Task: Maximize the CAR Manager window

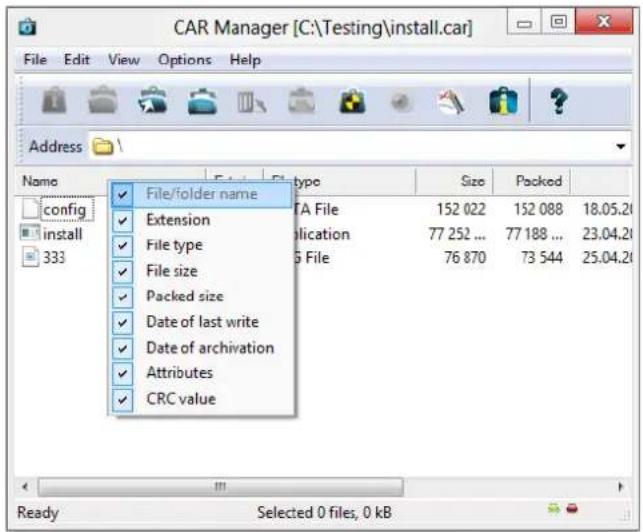Action: point(559,22)
